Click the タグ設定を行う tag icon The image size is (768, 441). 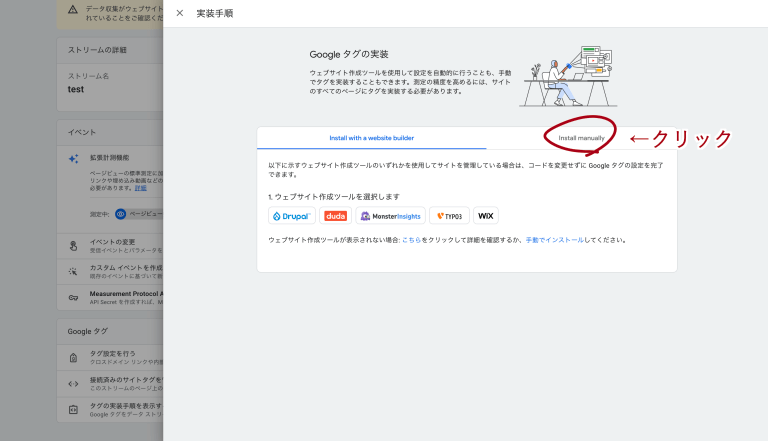(73, 358)
